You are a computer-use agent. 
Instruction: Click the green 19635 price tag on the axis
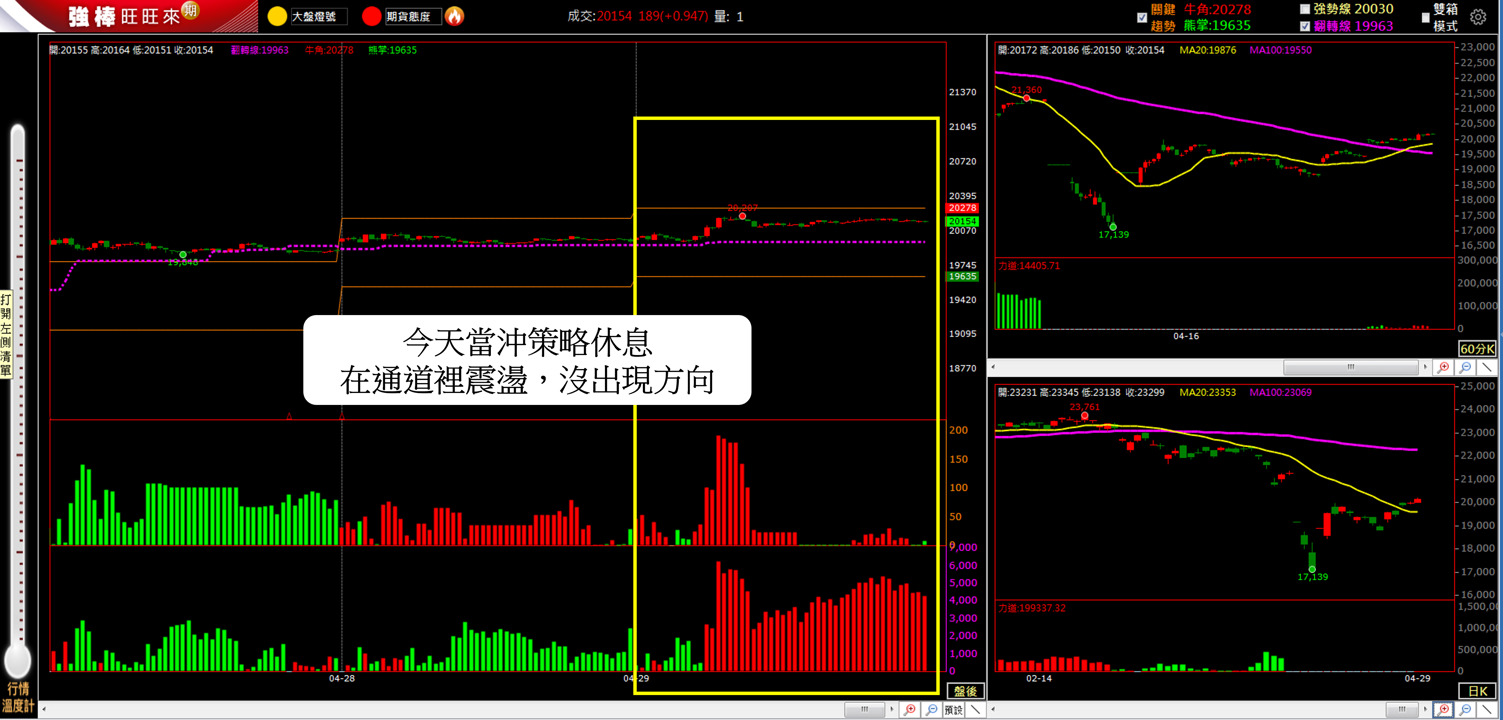point(962,276)
